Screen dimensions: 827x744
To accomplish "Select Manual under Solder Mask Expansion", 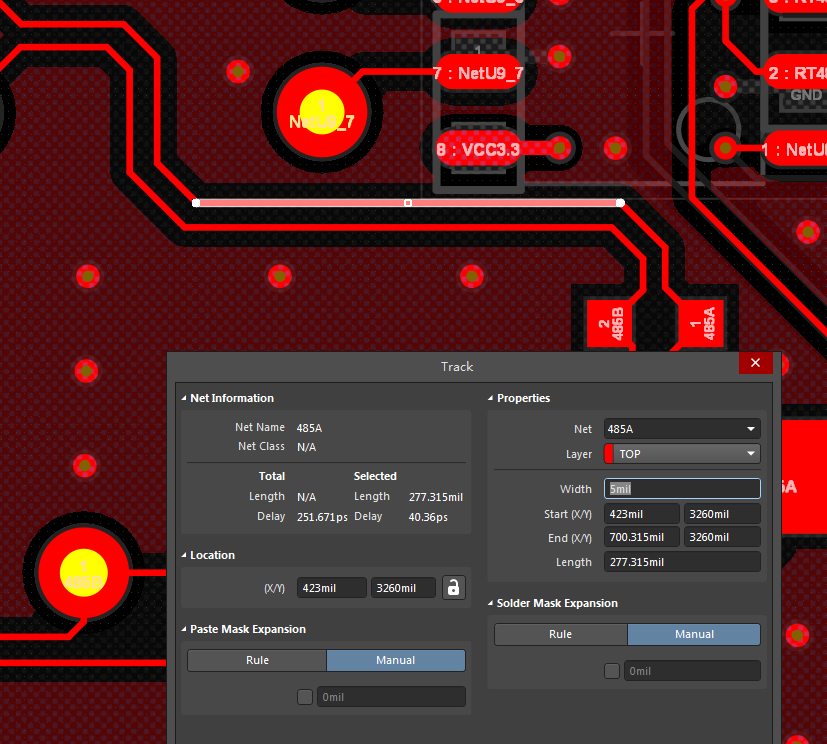I will pyautogui.click(x=694, y=634).
